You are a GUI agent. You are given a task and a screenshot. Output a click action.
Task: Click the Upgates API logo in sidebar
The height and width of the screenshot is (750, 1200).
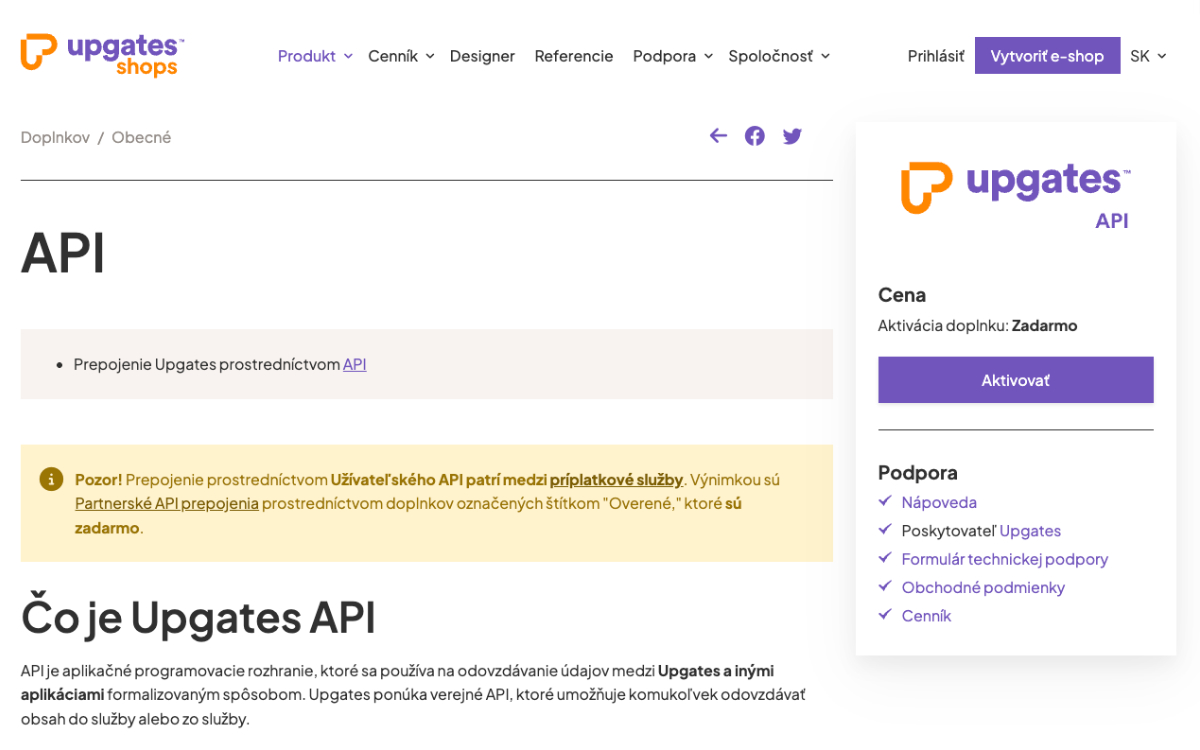coord(1015,195)
